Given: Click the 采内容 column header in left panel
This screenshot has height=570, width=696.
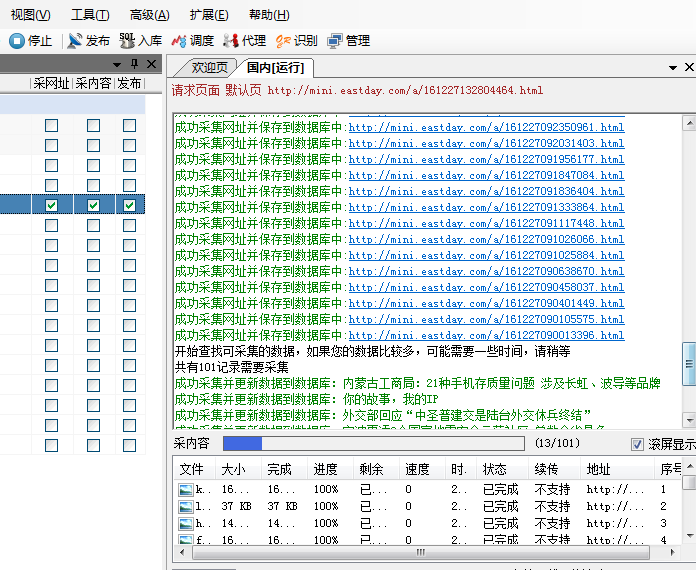Looking at the screenshot, I should click(93, 83).
